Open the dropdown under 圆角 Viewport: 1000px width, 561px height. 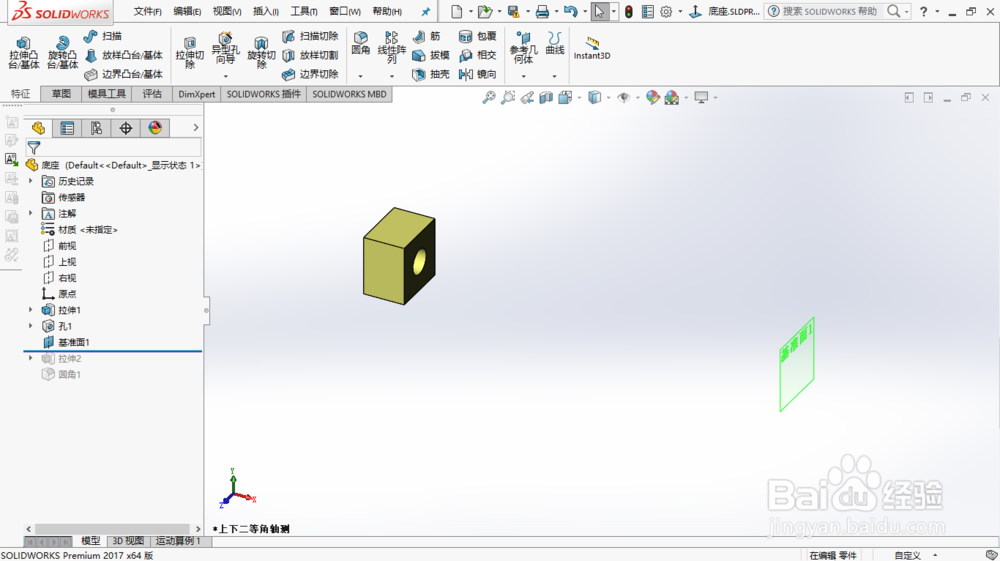(x=360, y=76)
